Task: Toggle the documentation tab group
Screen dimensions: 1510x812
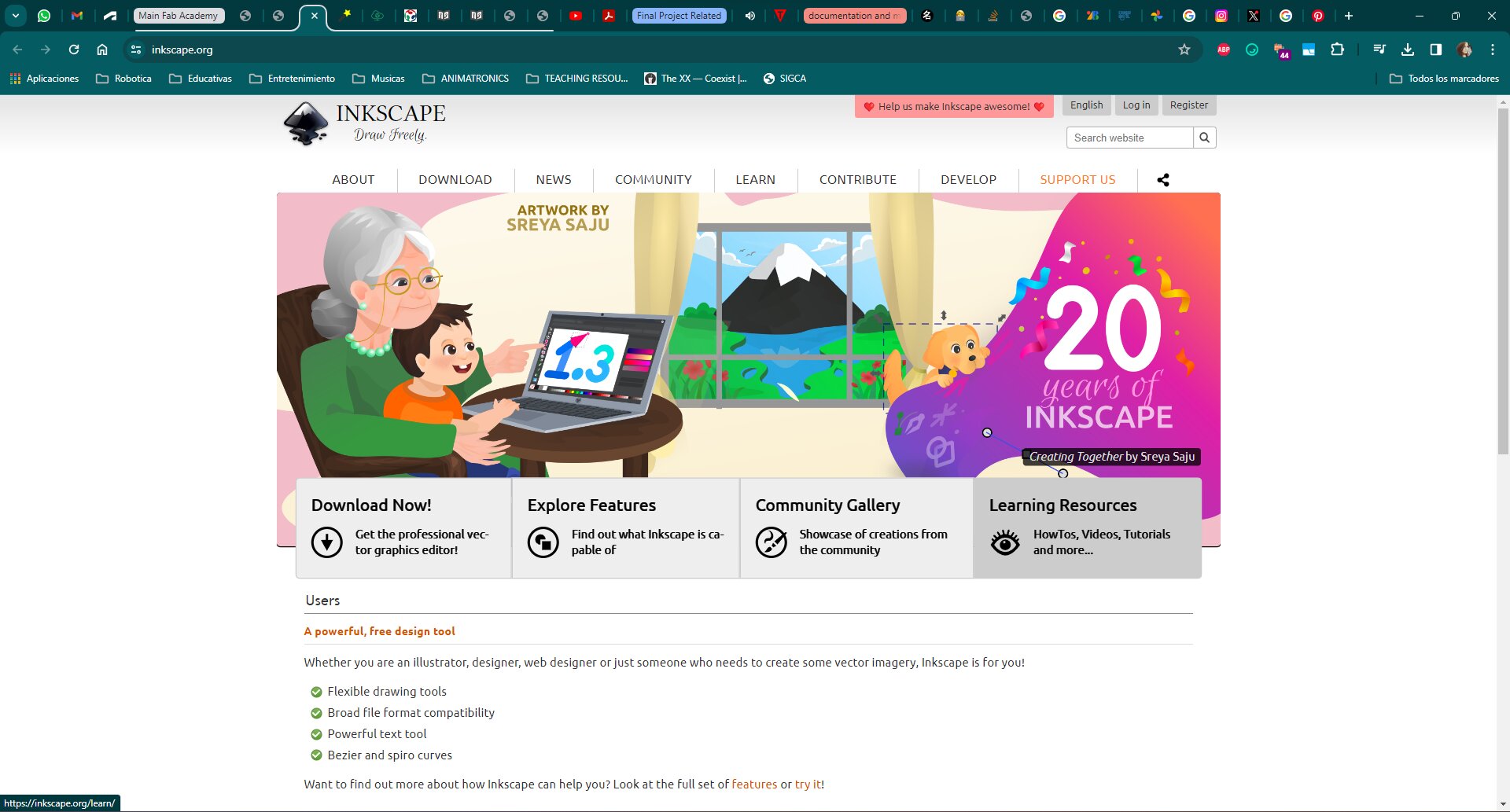Action: [x=854, y=16]
